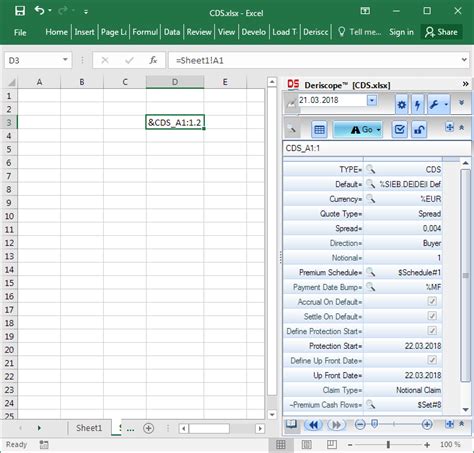Collapse the Deriscope task pane with double chevron

[465, 84]
